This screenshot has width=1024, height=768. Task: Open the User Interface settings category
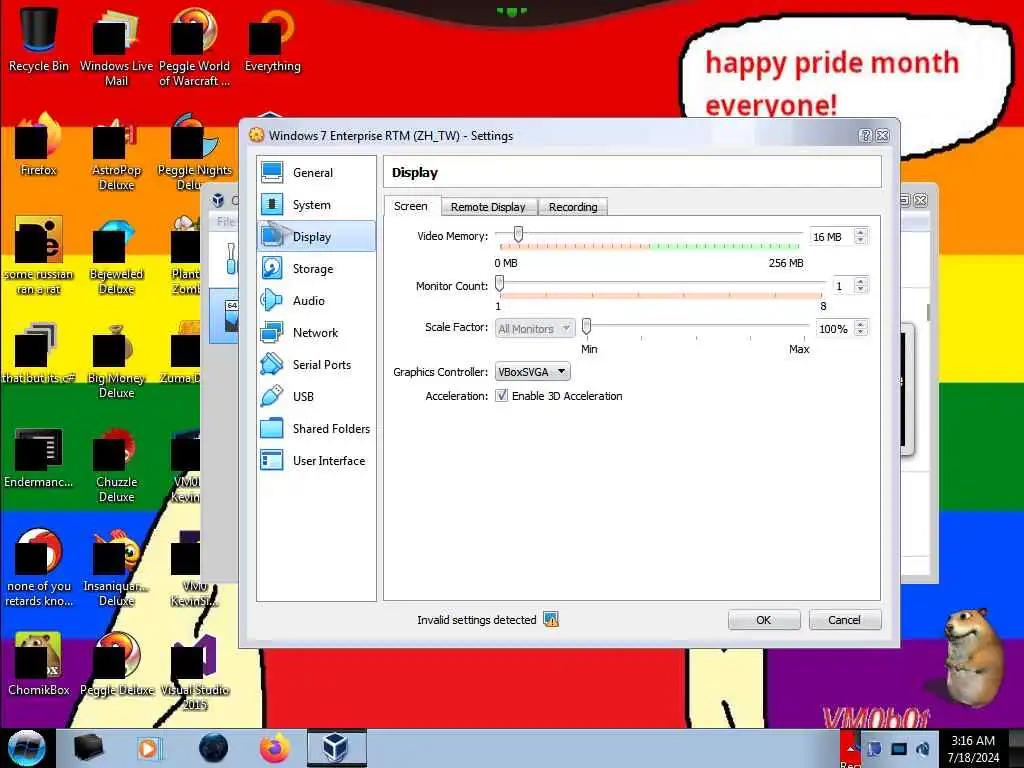tap(316, 460)
